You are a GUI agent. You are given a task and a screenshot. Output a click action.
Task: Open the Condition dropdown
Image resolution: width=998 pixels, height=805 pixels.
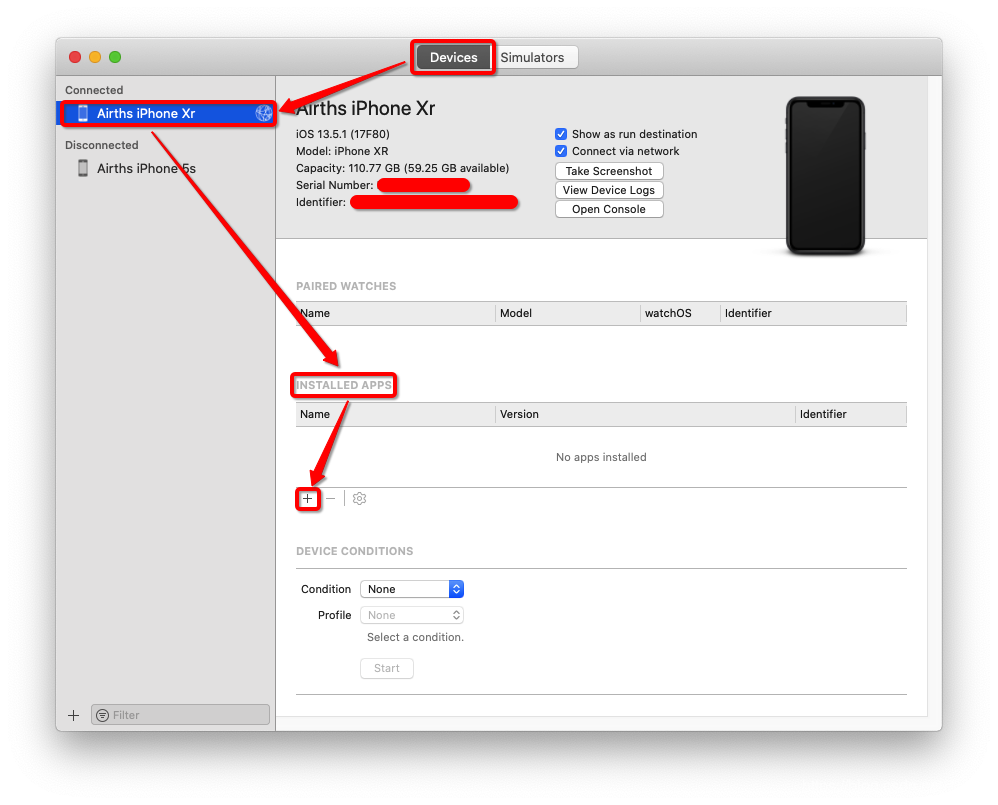(x=412, y=589)
